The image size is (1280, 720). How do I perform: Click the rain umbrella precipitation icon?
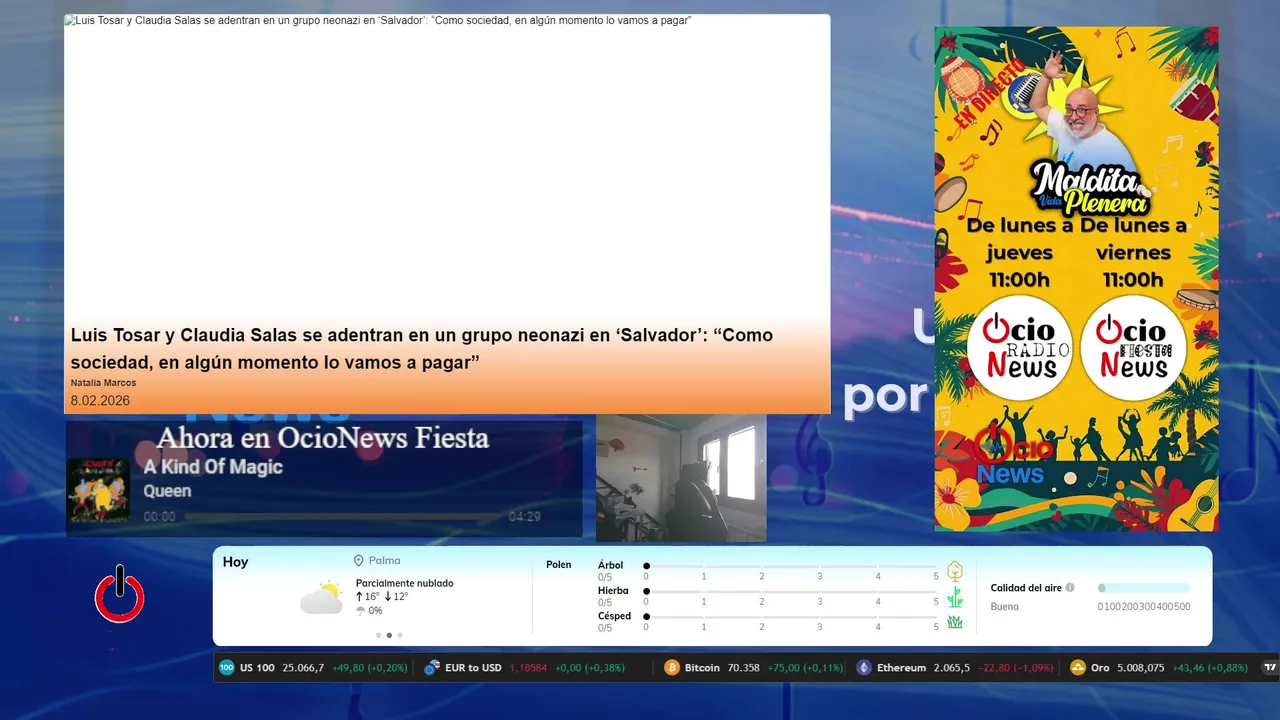(x=361, y=611)
